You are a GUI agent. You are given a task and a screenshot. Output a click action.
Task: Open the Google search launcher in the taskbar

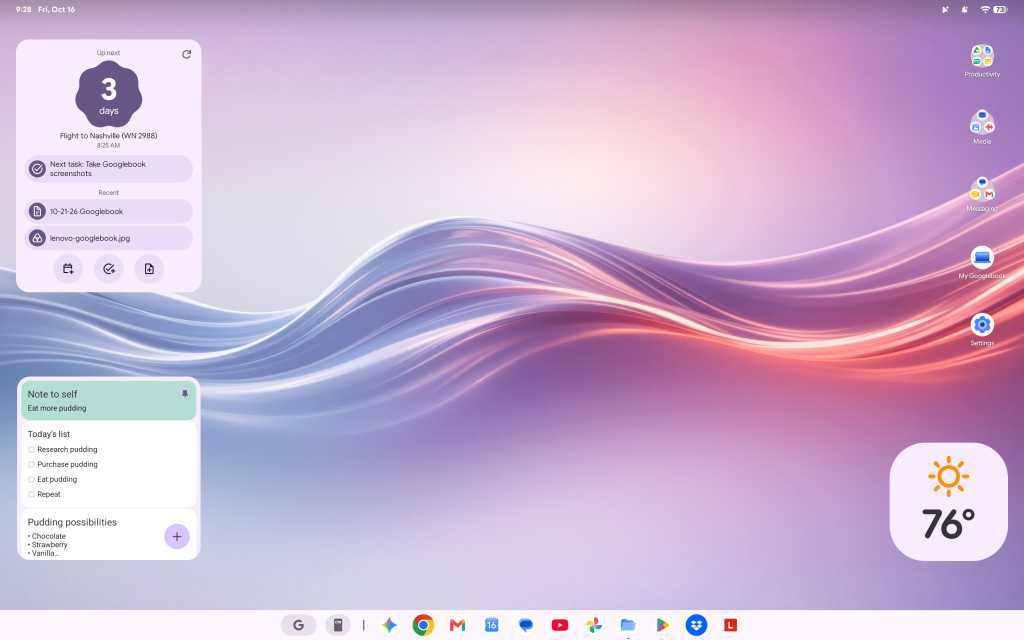(x=298, y=625)
